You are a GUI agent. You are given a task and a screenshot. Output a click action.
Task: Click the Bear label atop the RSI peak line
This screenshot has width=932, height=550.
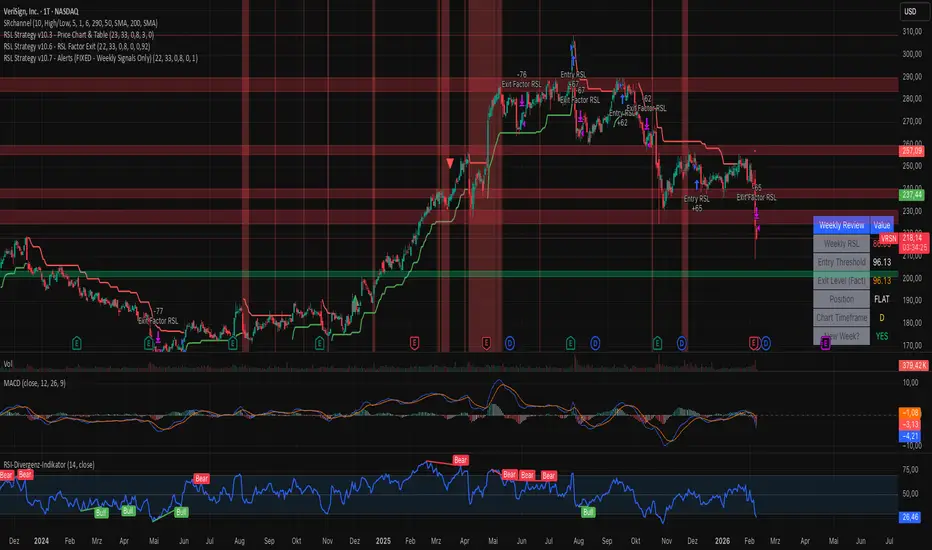coord(461,460)
